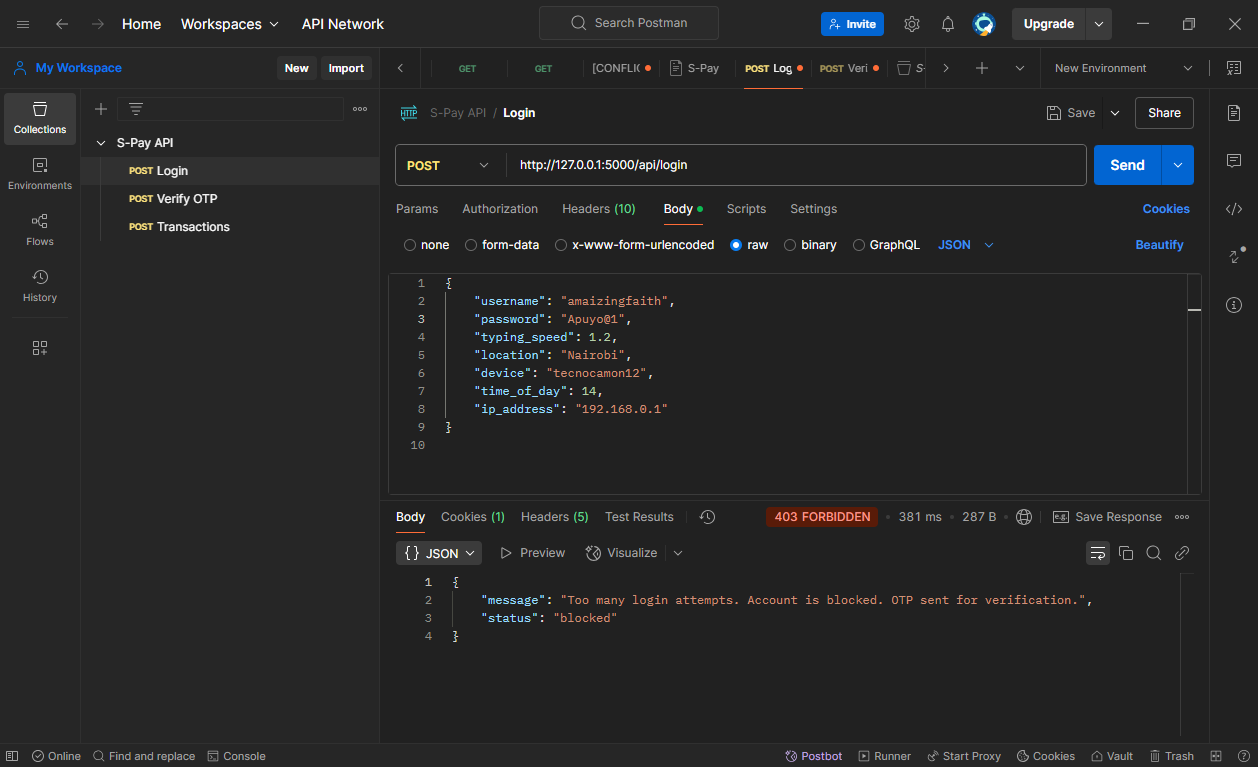The width and height of the screenshot is (1258, 767).
Task: Open request info icon in right sidebar
Action: pyautogui.click(x=1234, y=305)
